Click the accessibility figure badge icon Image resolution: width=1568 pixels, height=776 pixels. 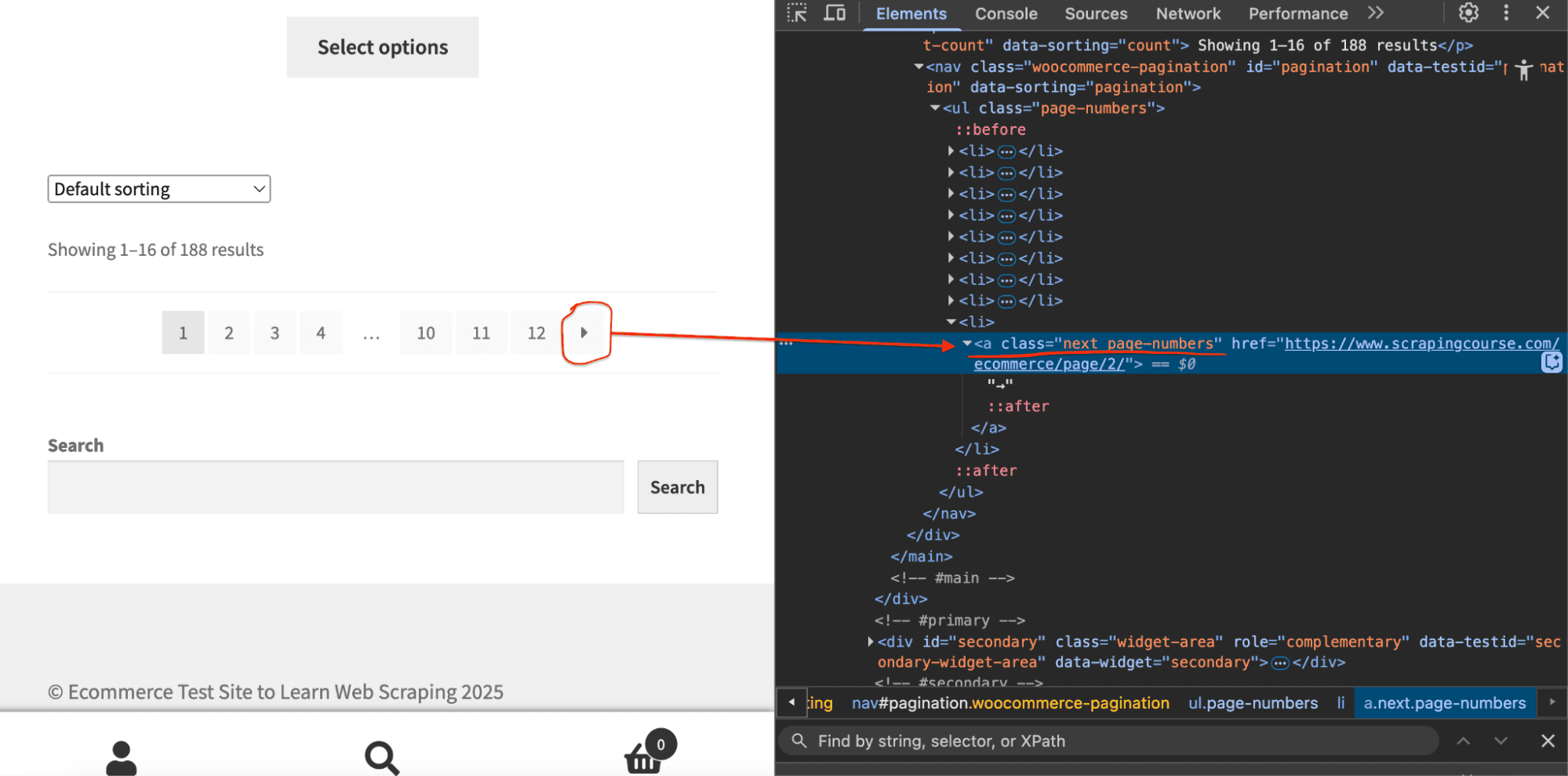(1524, 69)
